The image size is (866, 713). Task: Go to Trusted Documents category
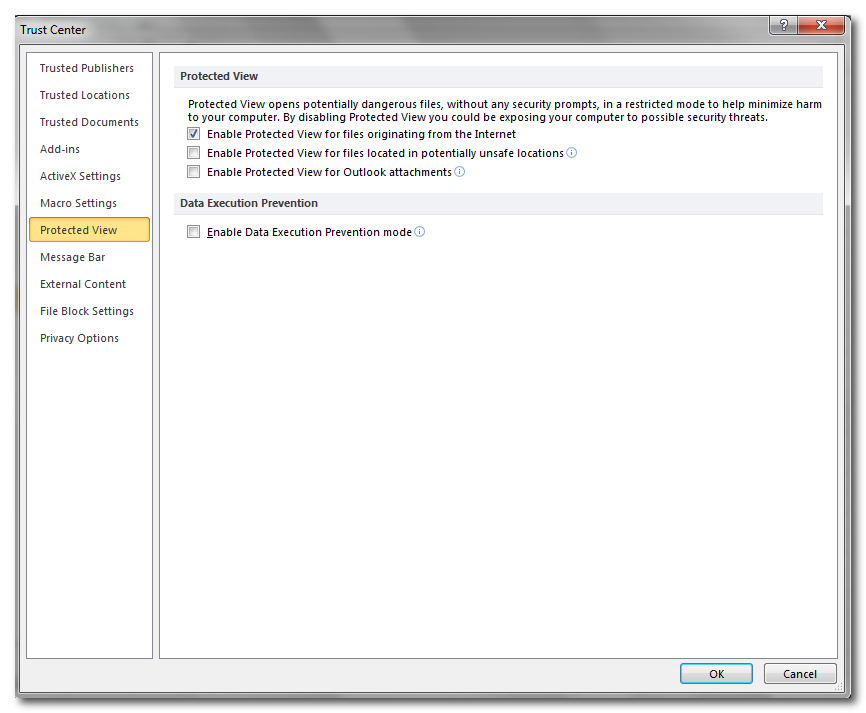click(x=89, y=122)
